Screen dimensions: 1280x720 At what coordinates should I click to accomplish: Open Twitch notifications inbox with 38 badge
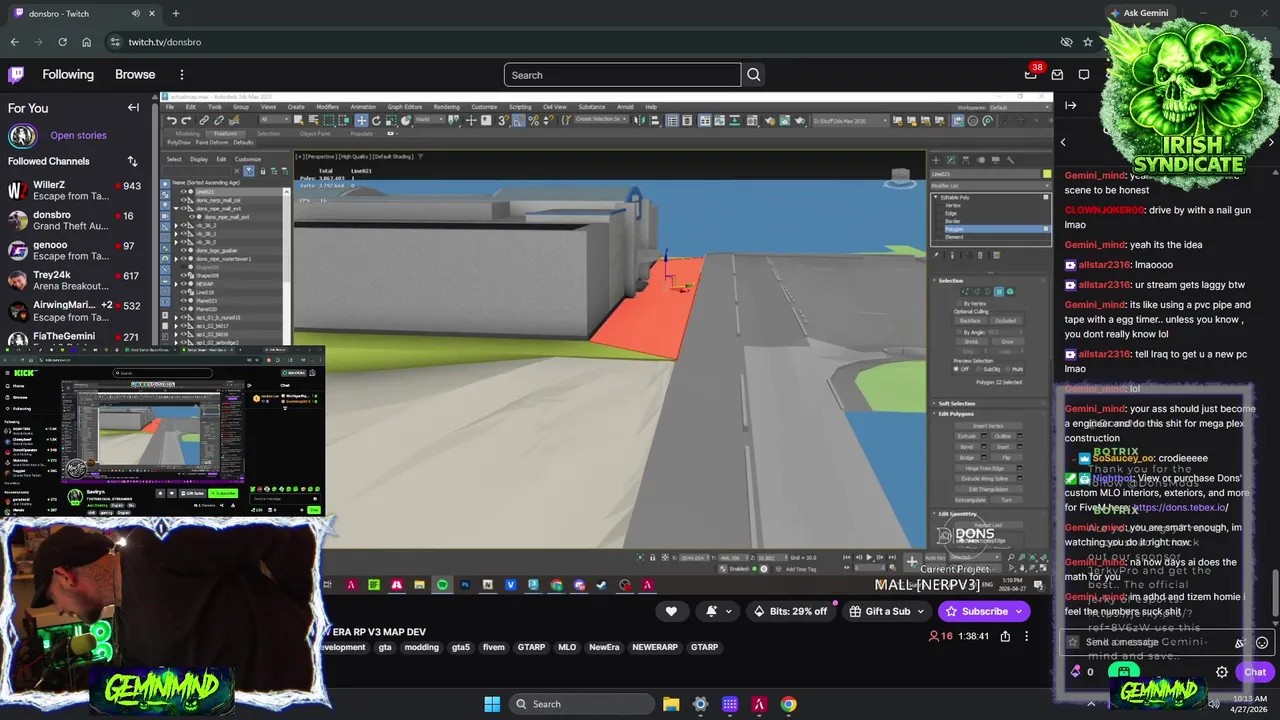point(1031,75)
